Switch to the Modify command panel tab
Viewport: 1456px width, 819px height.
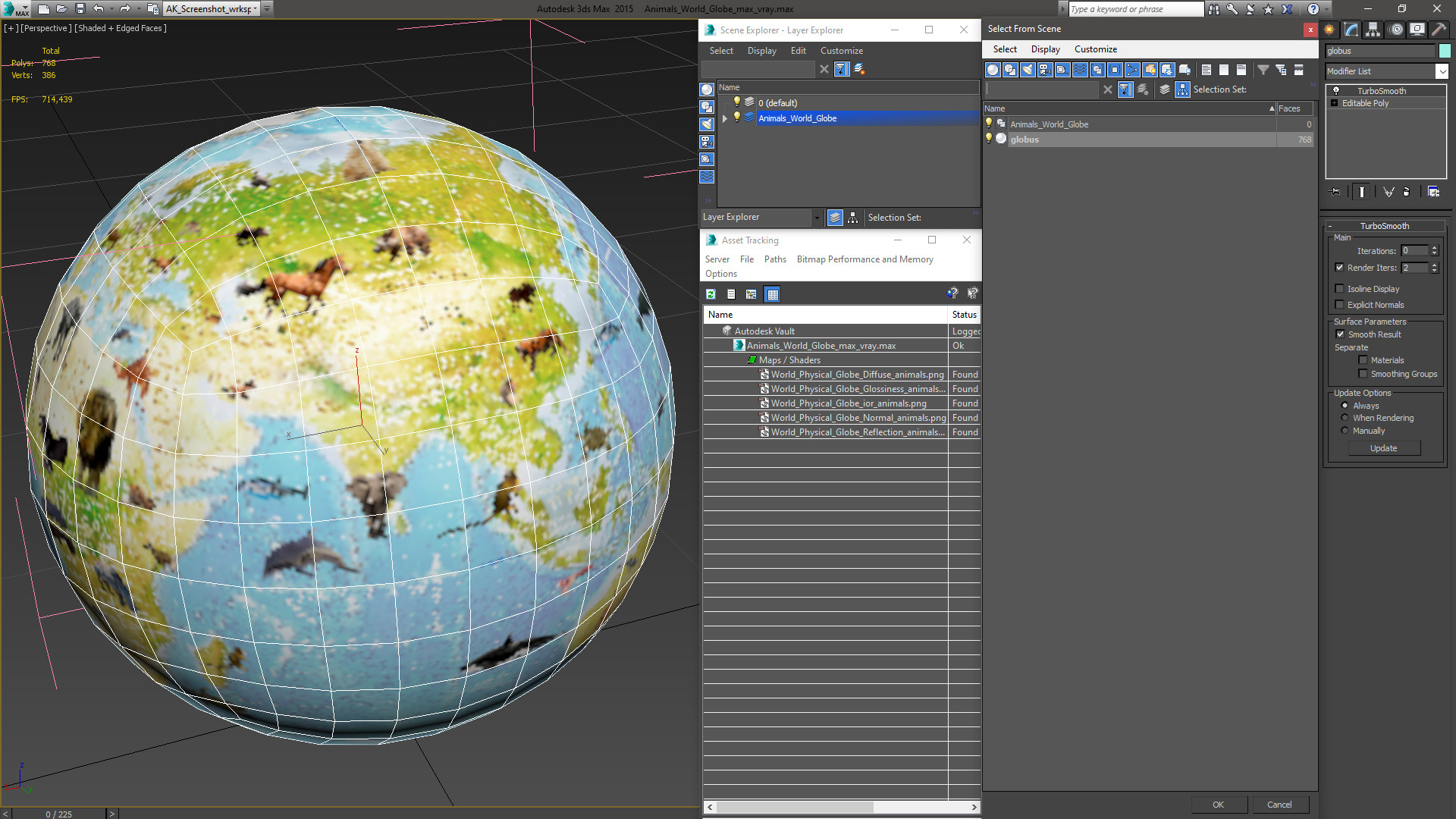pyautogui.click(x=1351, y=30)
